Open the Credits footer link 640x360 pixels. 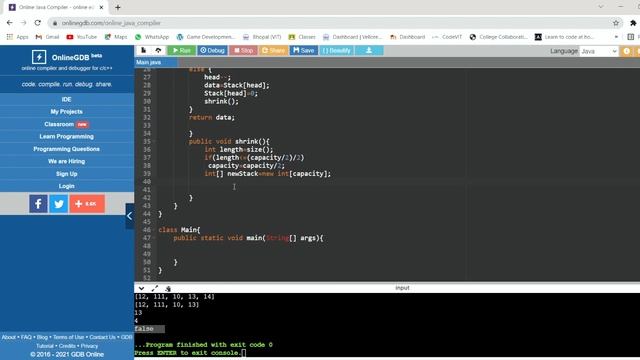pyautogui.click(x=67, y=346)
